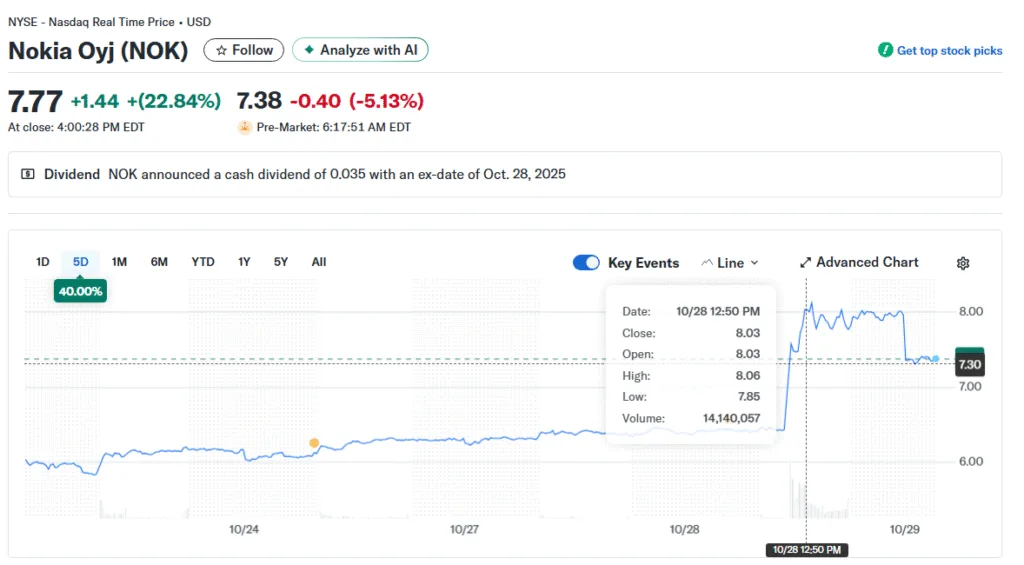Select the YTD time range
The image size is (1024, 565).
(x=202, y=262)
